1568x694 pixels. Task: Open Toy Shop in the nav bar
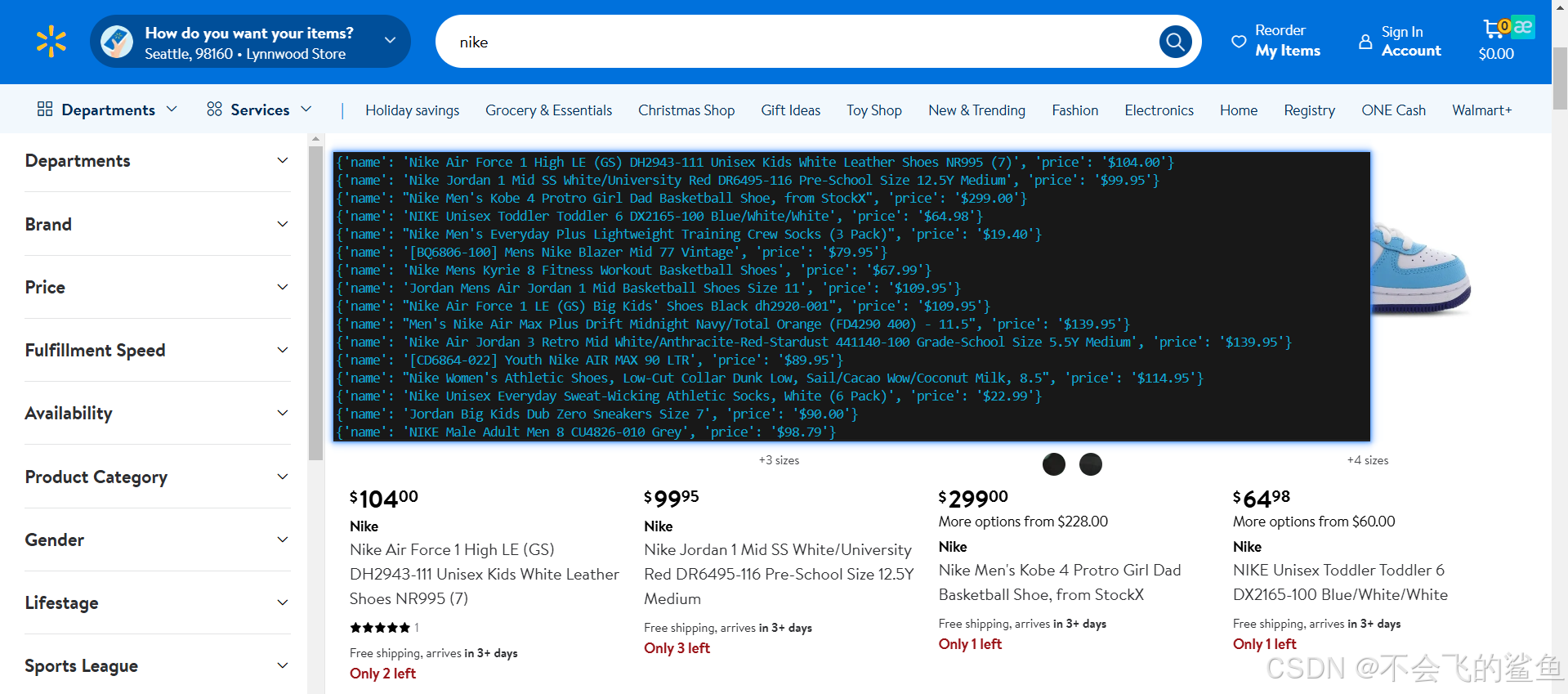[x=874, y=110]
